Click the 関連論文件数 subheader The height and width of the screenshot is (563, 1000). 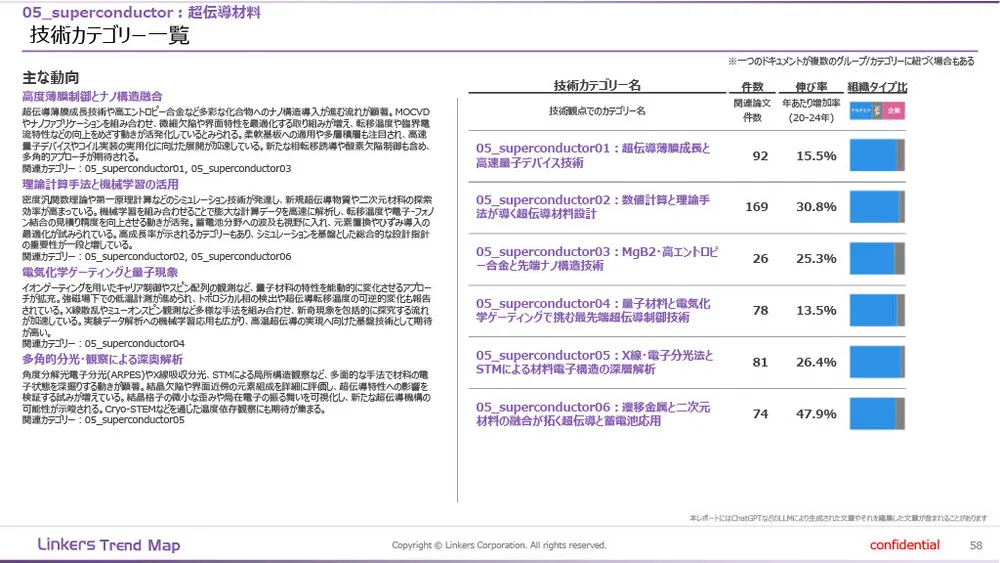point(753,110)
